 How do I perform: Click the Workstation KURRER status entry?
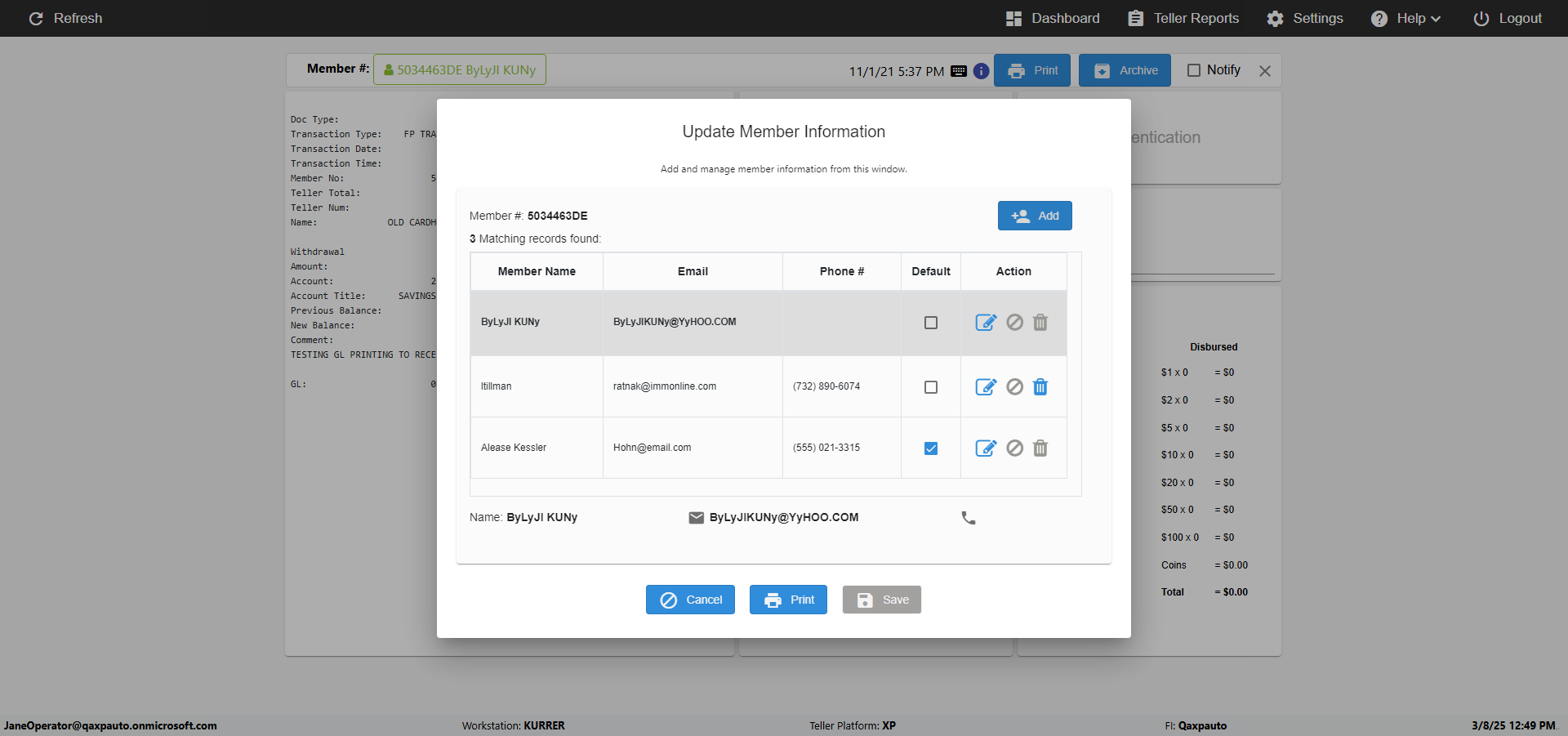point(513,725)
